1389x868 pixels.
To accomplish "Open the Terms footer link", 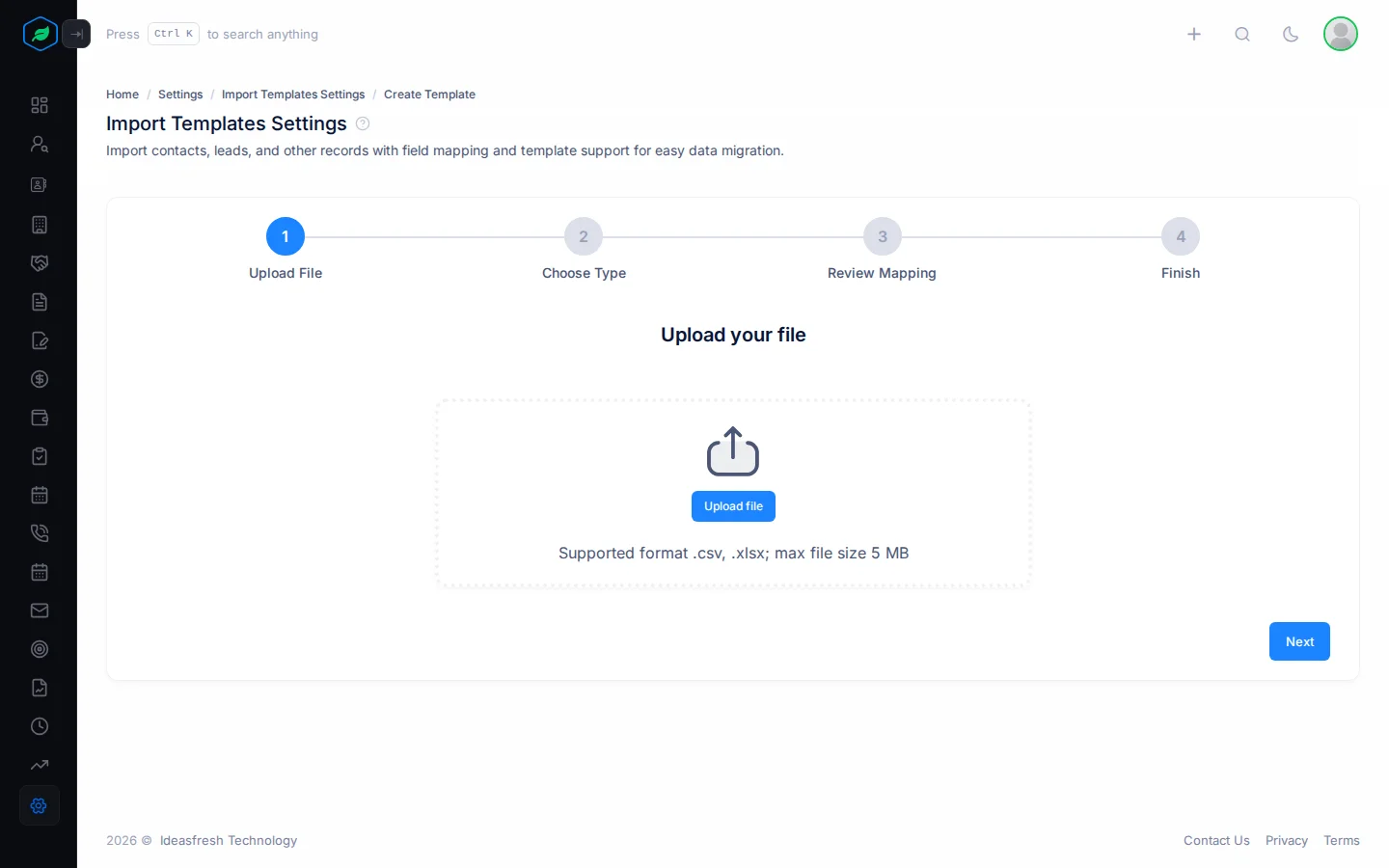I will [1342, 841].
